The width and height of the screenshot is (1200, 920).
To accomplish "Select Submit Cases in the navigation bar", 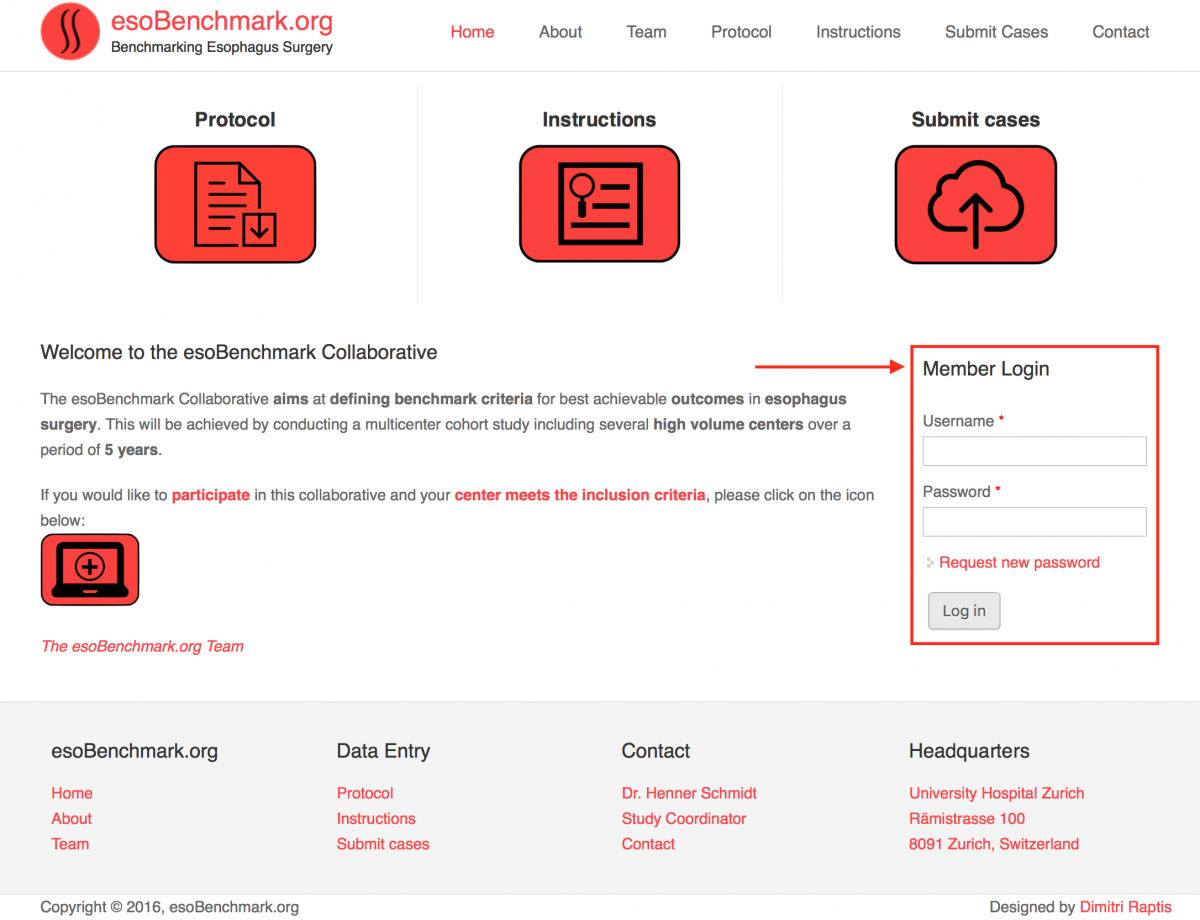I will click(x=996, y=32).
